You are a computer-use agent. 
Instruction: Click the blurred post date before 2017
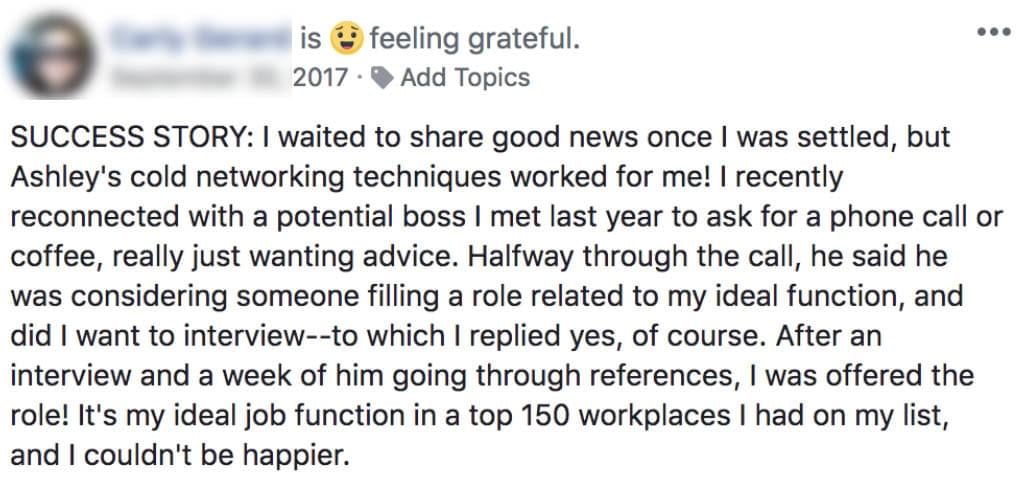coord(199,78)
